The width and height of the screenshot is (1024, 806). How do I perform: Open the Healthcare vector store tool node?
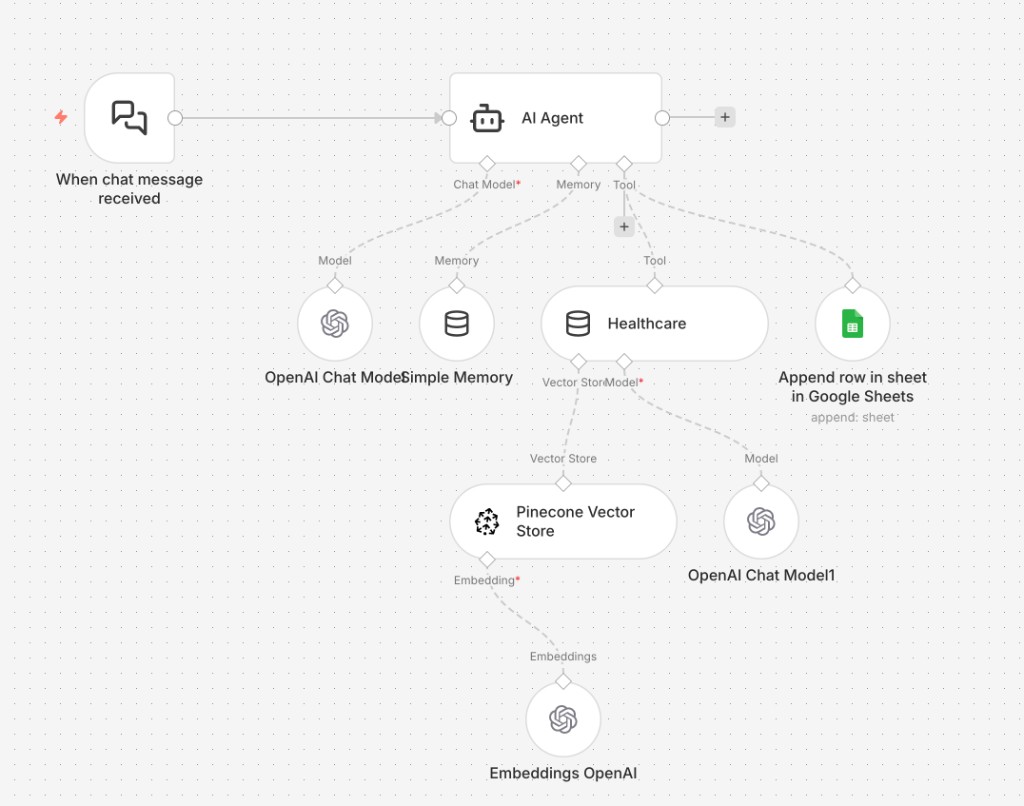tap(654, 323)
